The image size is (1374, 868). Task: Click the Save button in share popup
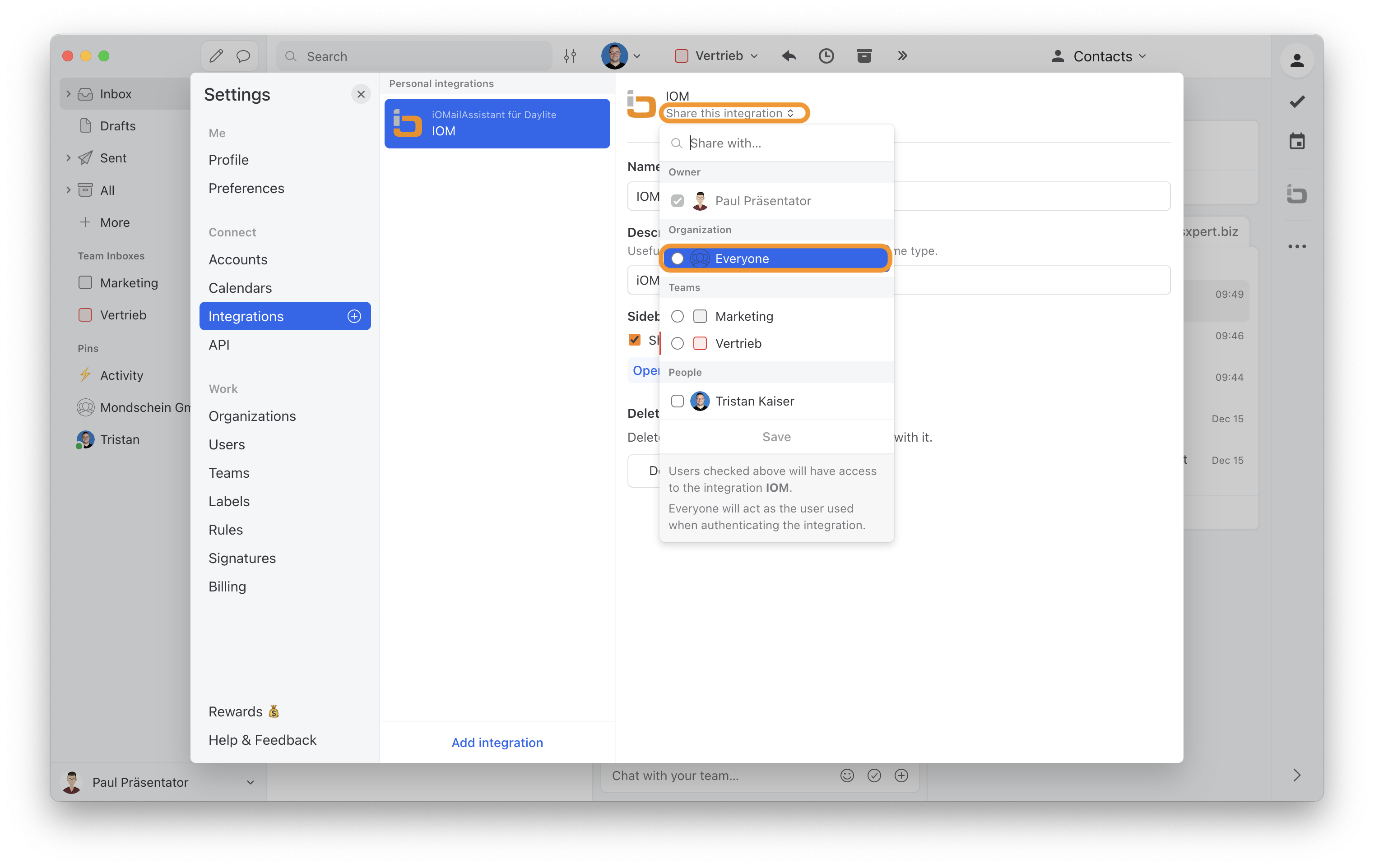(776, 438)
